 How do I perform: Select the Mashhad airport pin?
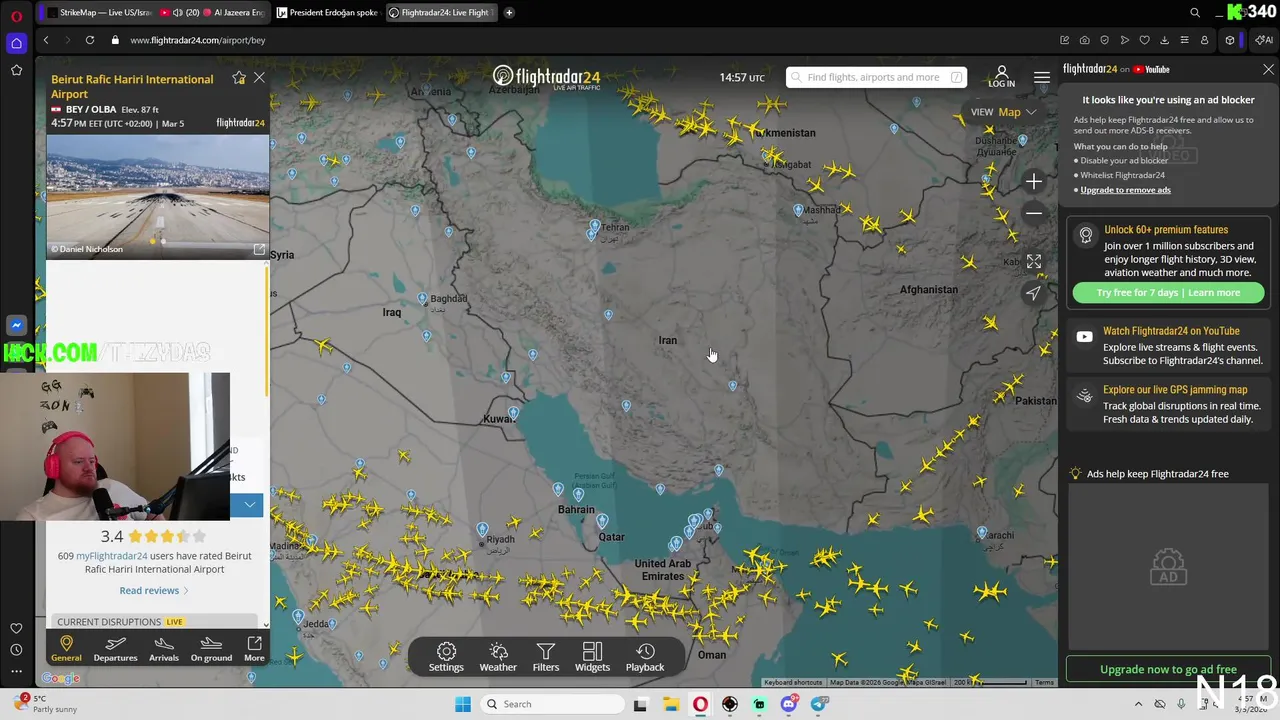pyautogui.click(x=798, y=210)
